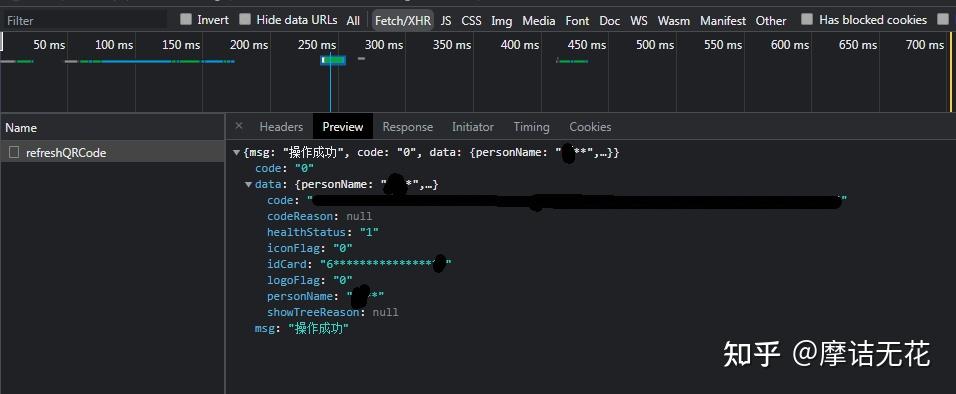Click the idCard property line
Viewport: 956px width, 394px height.
(x=359, y=264)
